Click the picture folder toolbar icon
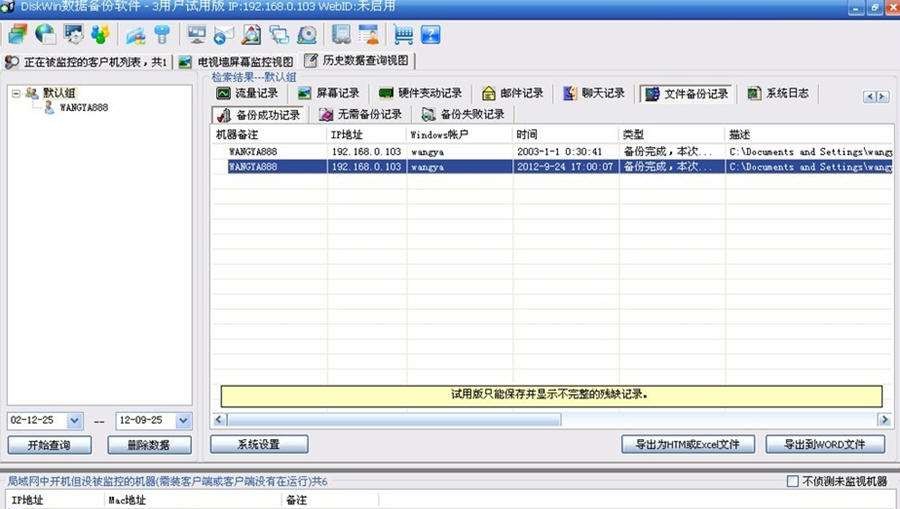 coord(136,35)
